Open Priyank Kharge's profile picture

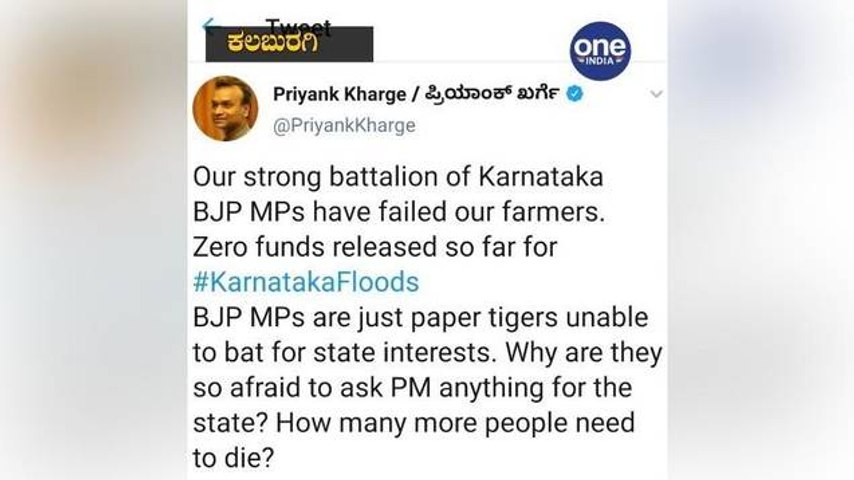click(225, 108)
